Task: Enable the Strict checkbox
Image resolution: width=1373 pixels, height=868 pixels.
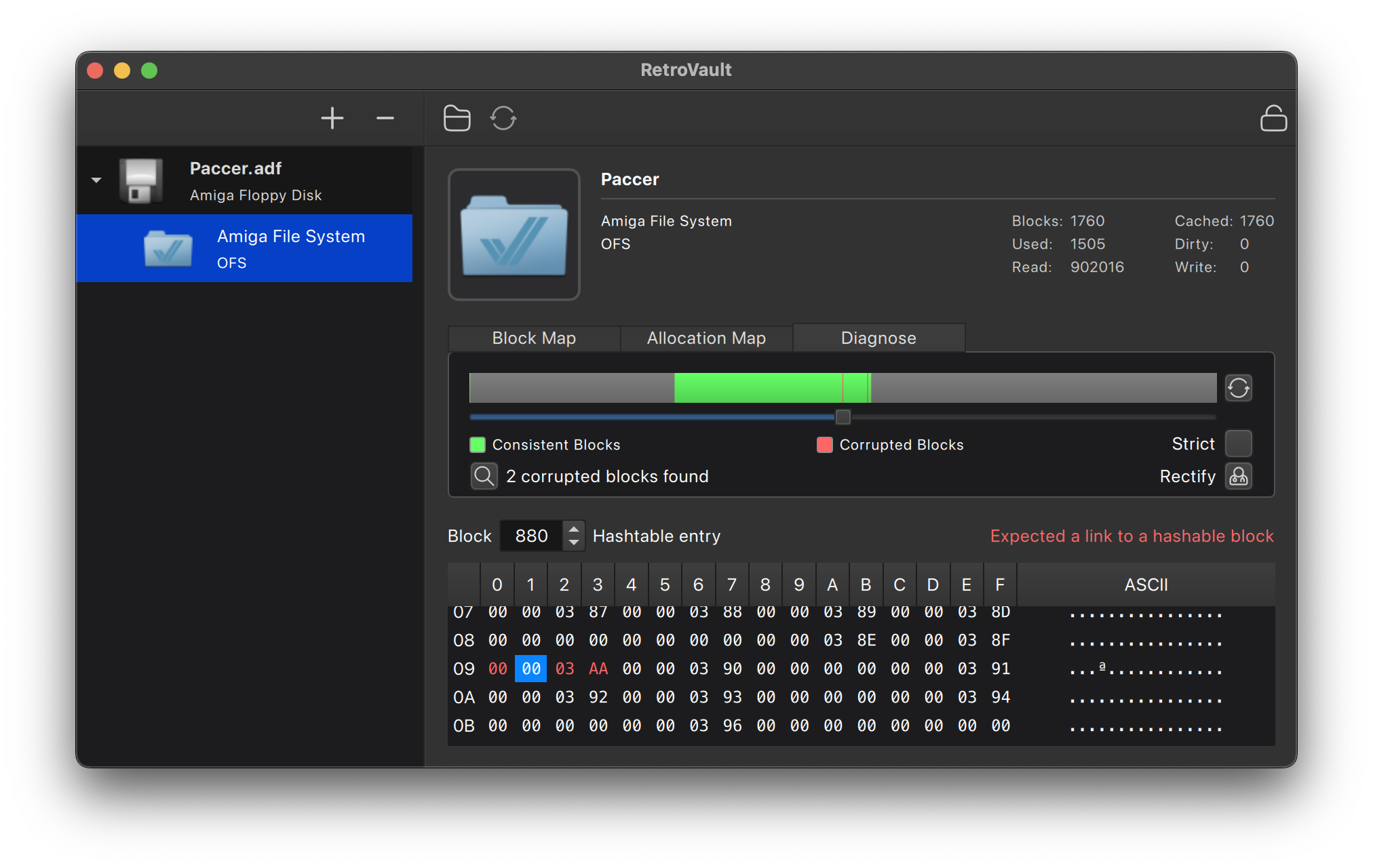Action: 1238,443
